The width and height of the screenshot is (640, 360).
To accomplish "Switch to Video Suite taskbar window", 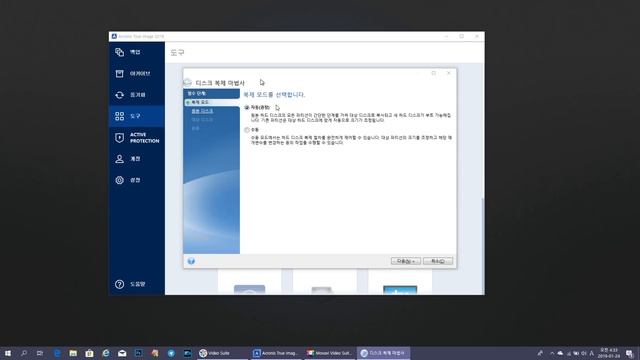I will tap(222, 353).
